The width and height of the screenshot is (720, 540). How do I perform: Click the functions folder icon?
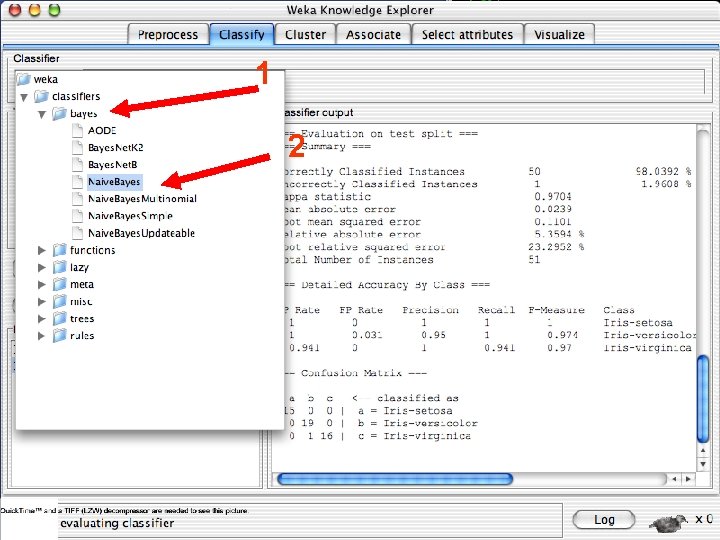[x=59, y=250]
